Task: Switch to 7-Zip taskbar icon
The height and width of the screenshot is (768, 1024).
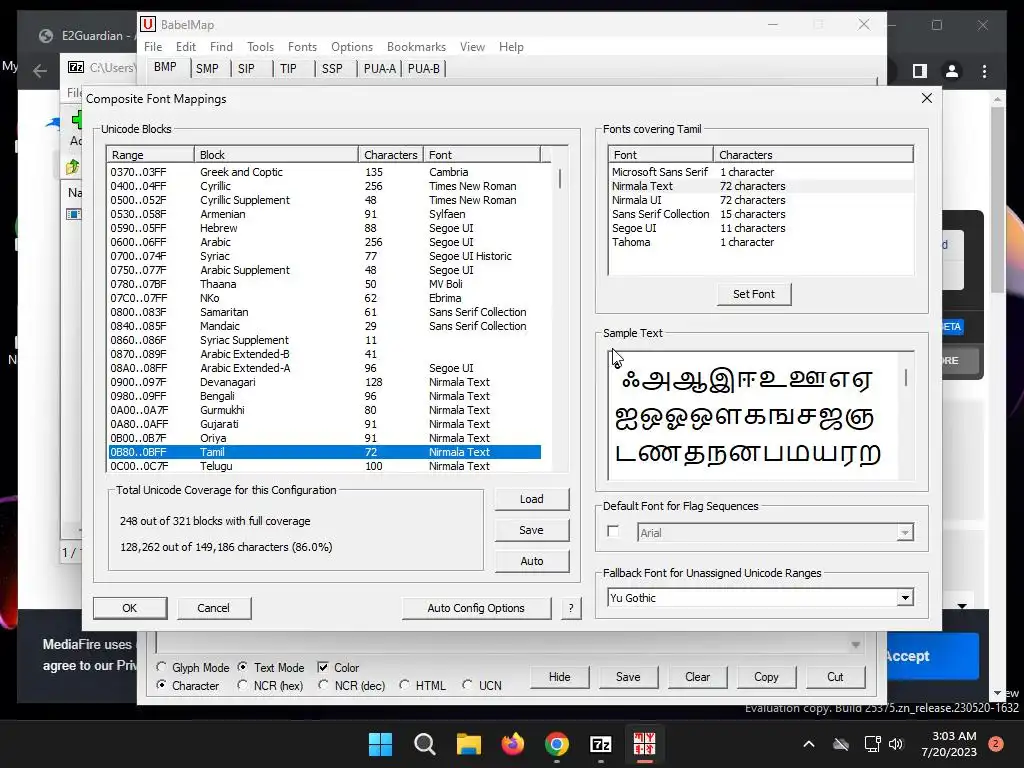Action: pyautogui.click(x=600, y=744)
